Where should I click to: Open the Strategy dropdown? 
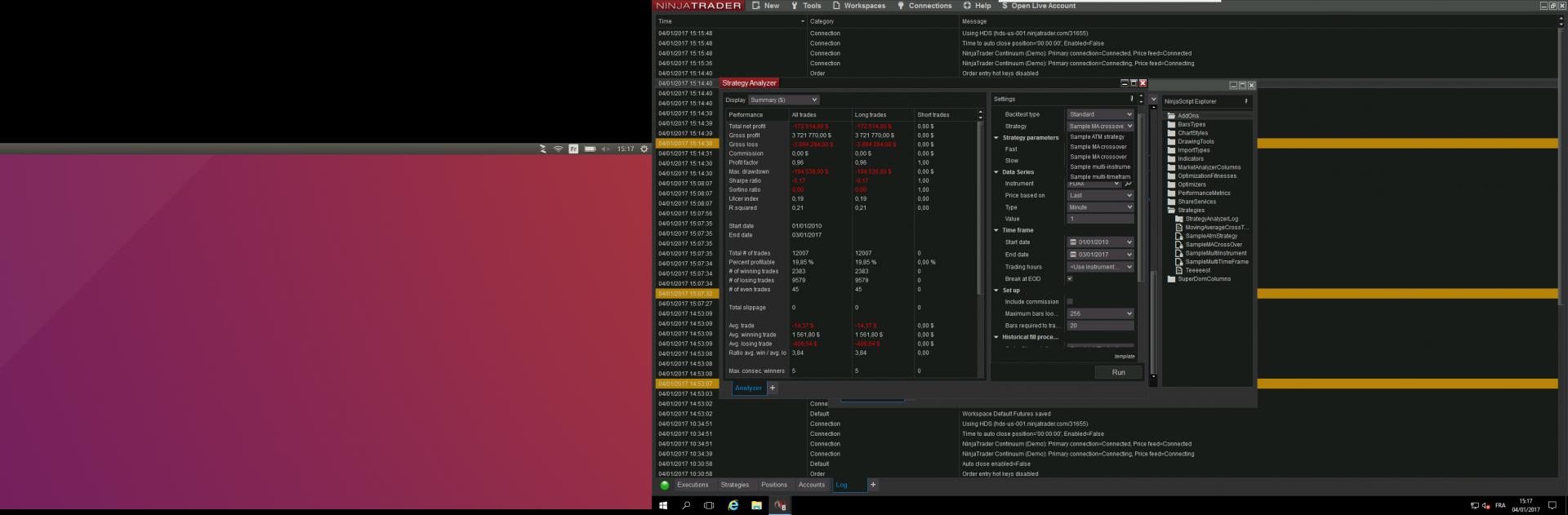click(1100, 127)
